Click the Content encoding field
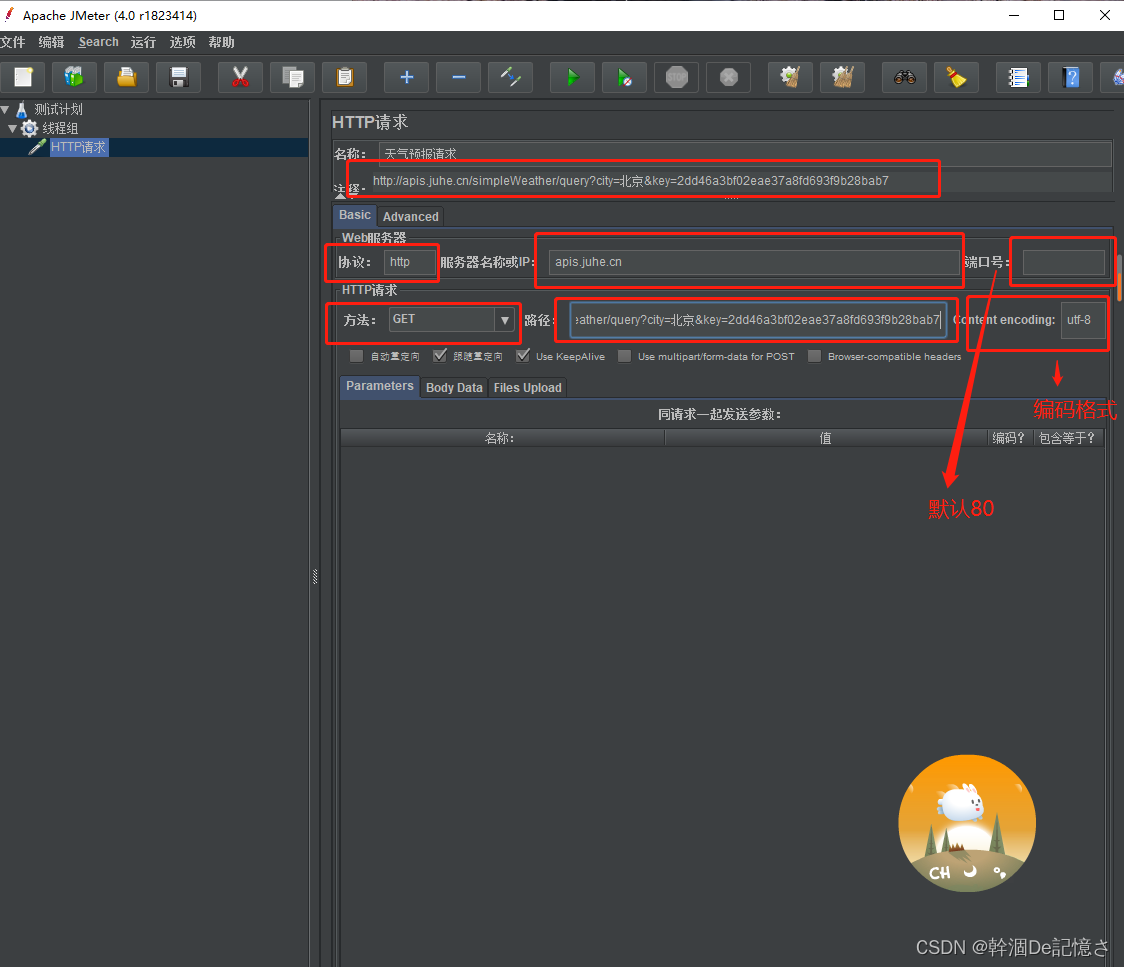The image size is (1124, 967). coord(1083,320)
